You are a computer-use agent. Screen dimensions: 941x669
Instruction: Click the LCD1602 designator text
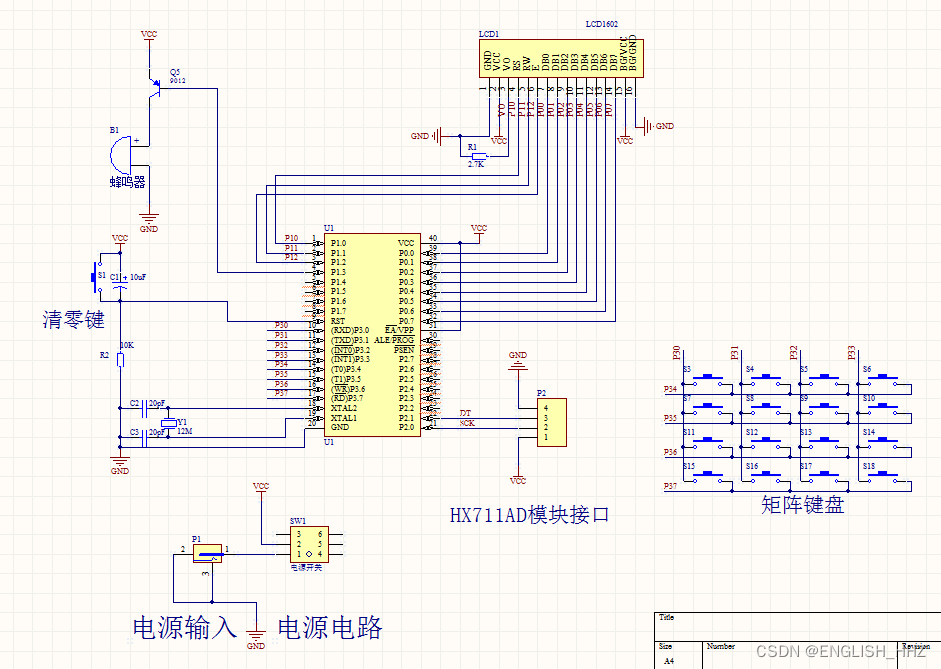[x=602, y=24]
